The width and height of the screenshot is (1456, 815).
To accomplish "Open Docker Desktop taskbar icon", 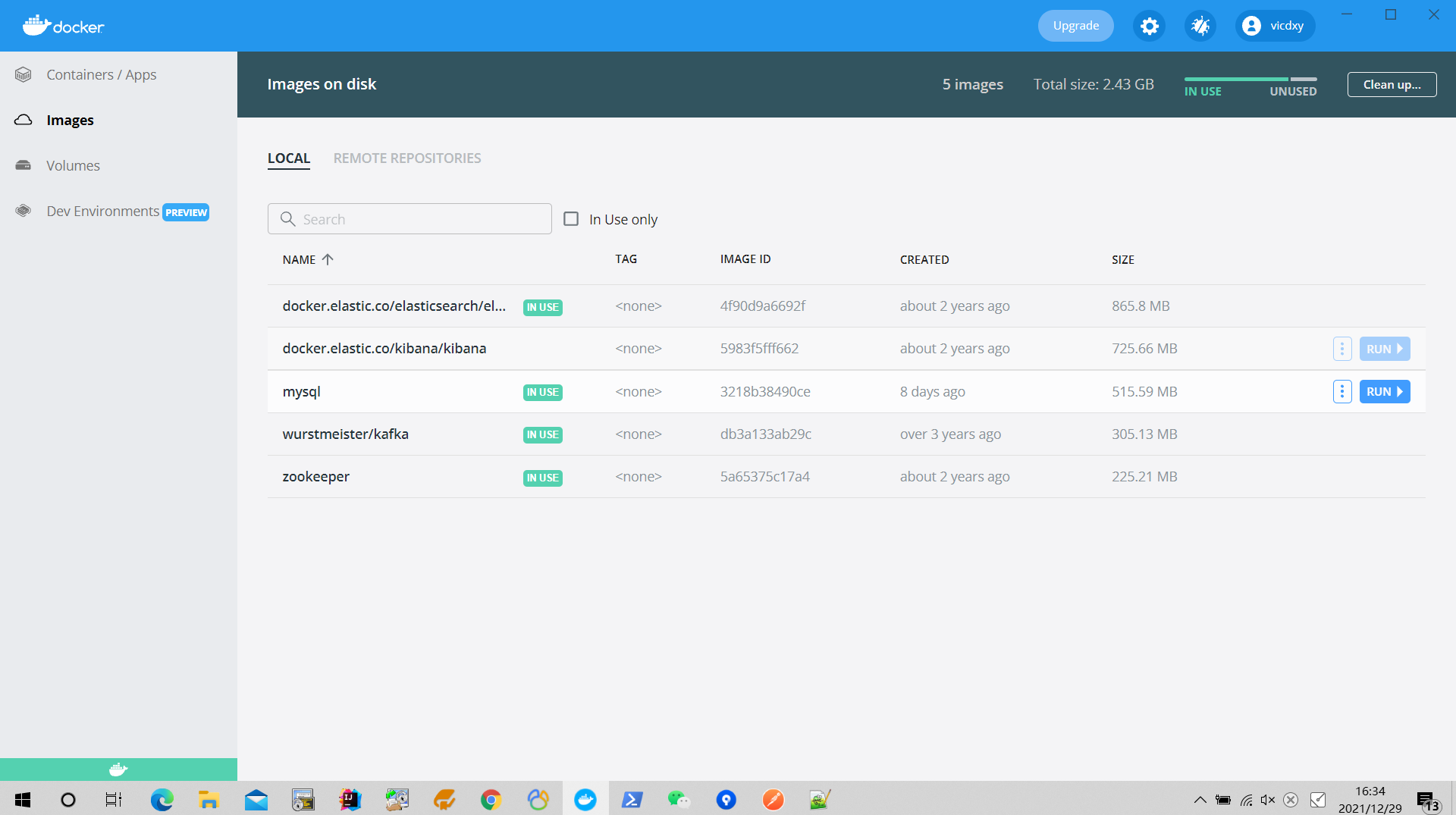I will click(x=585, y=799).
